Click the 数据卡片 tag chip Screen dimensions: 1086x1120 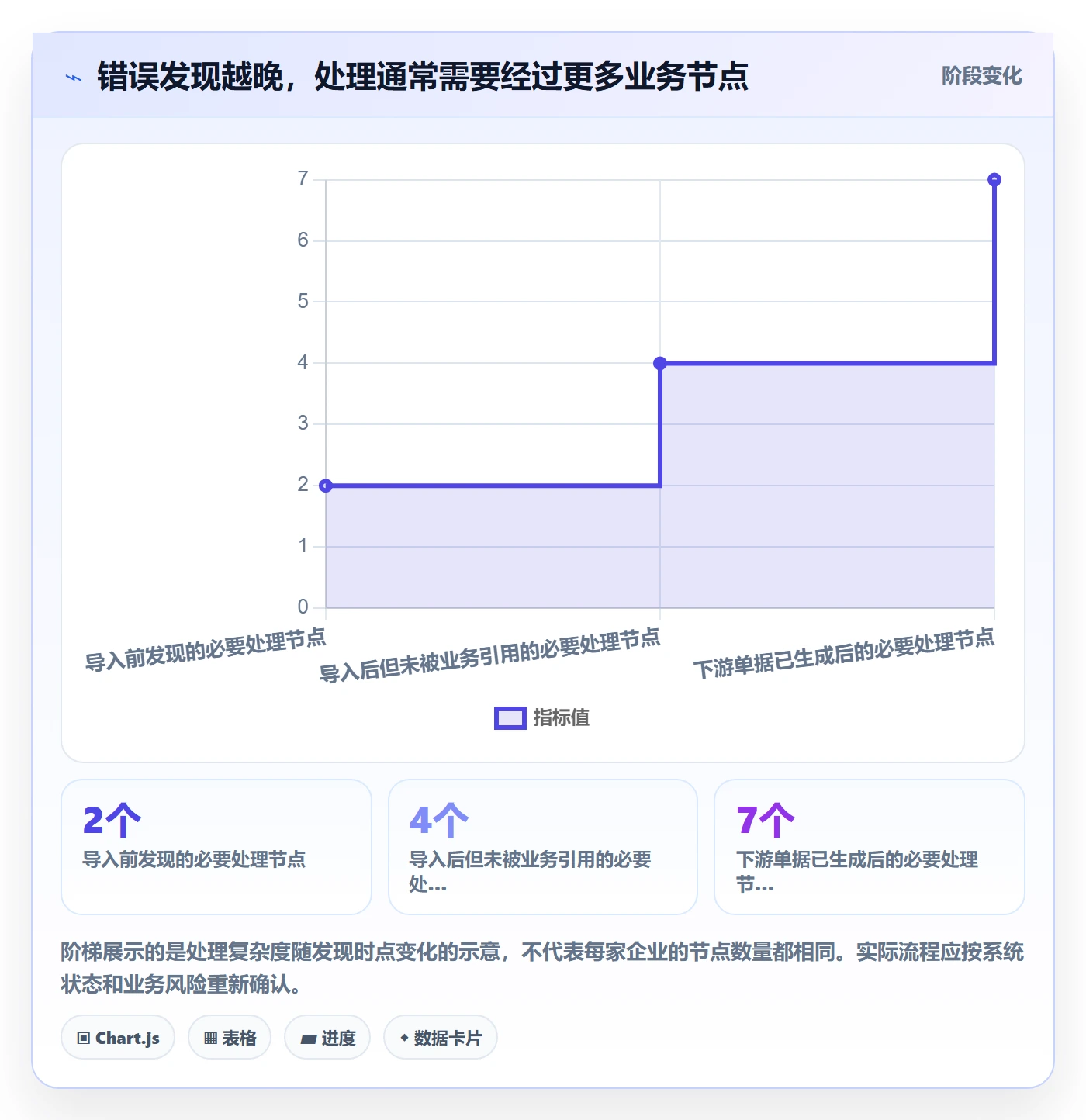coord(441,1038)
